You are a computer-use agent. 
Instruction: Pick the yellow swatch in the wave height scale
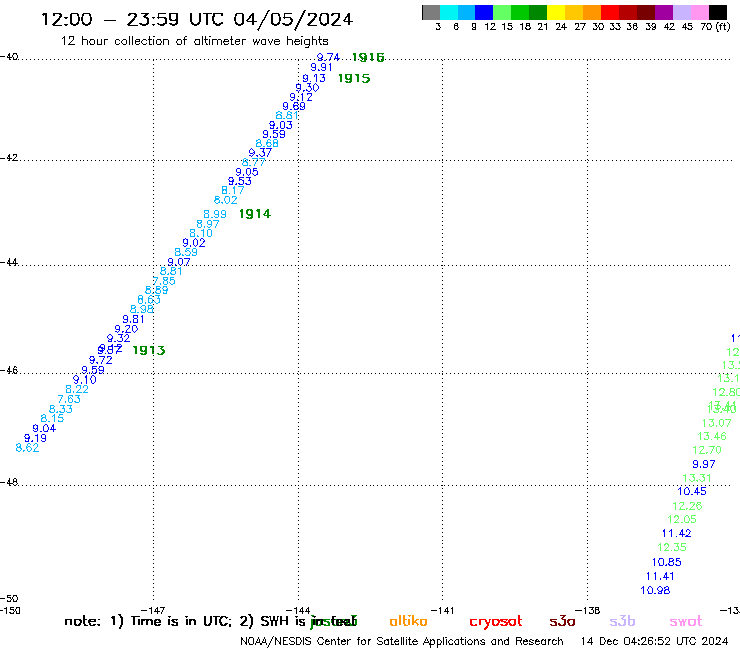[556, 12]
